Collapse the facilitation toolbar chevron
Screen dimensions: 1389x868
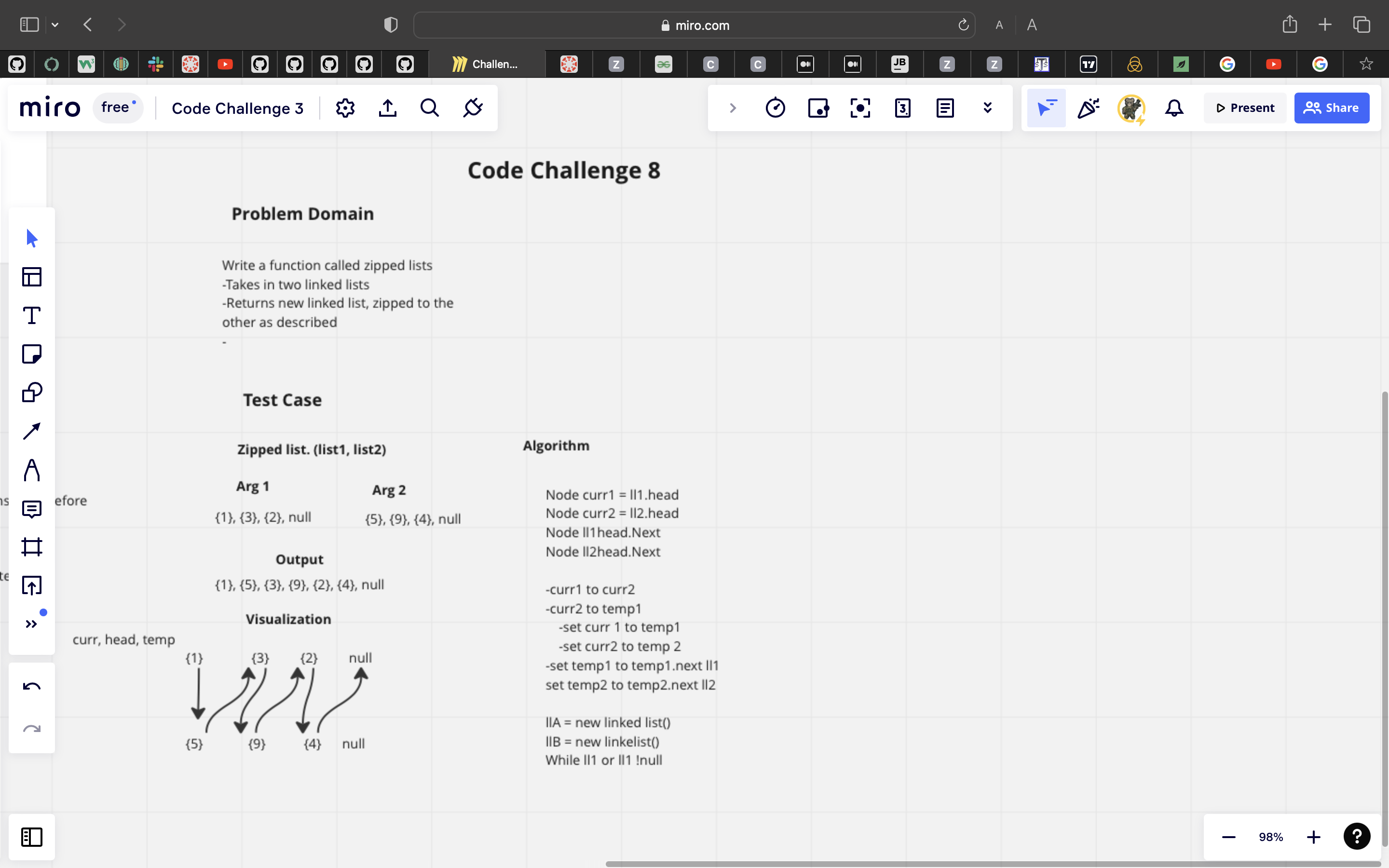pos(733,108)
